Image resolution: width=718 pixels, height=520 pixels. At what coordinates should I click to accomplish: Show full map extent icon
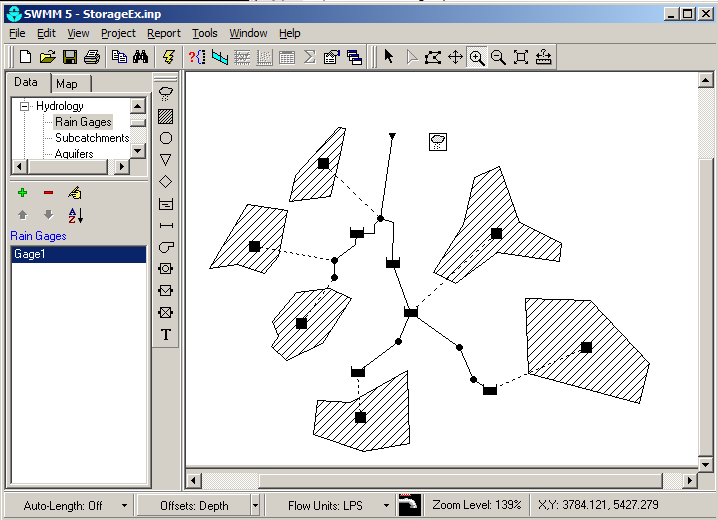coord(521,57)
